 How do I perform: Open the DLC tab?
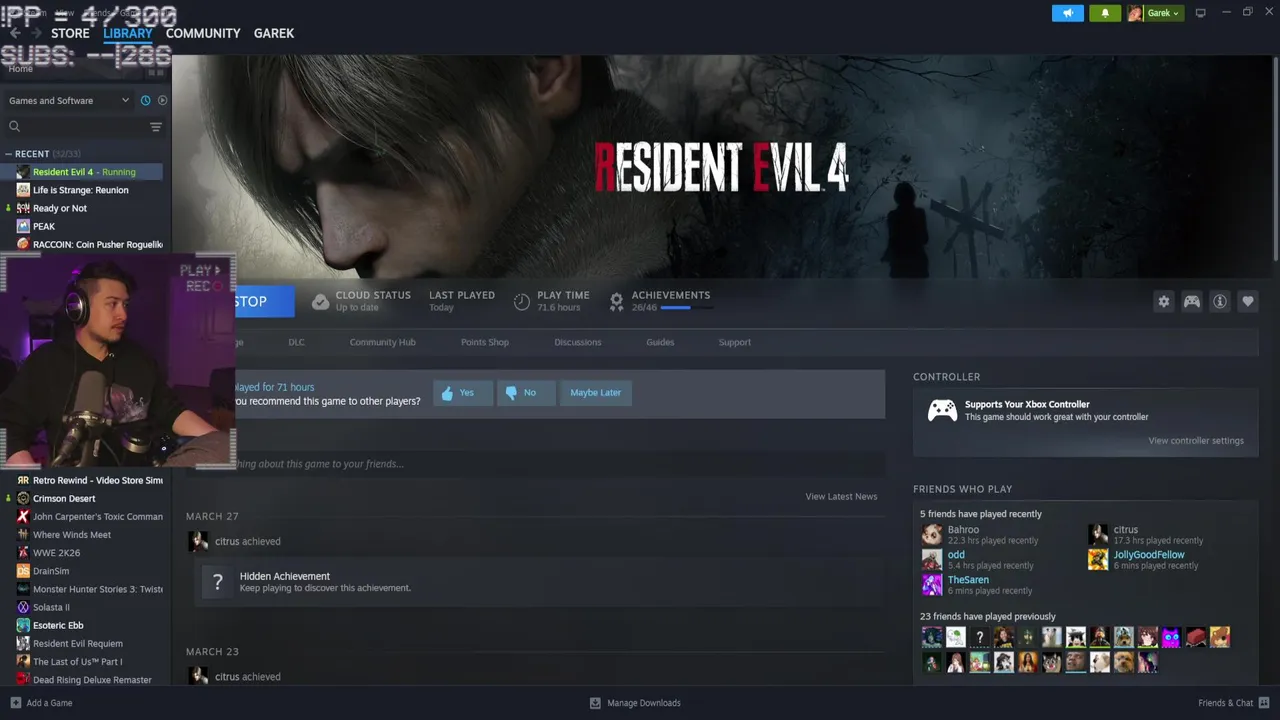click(x=296, y=342)
